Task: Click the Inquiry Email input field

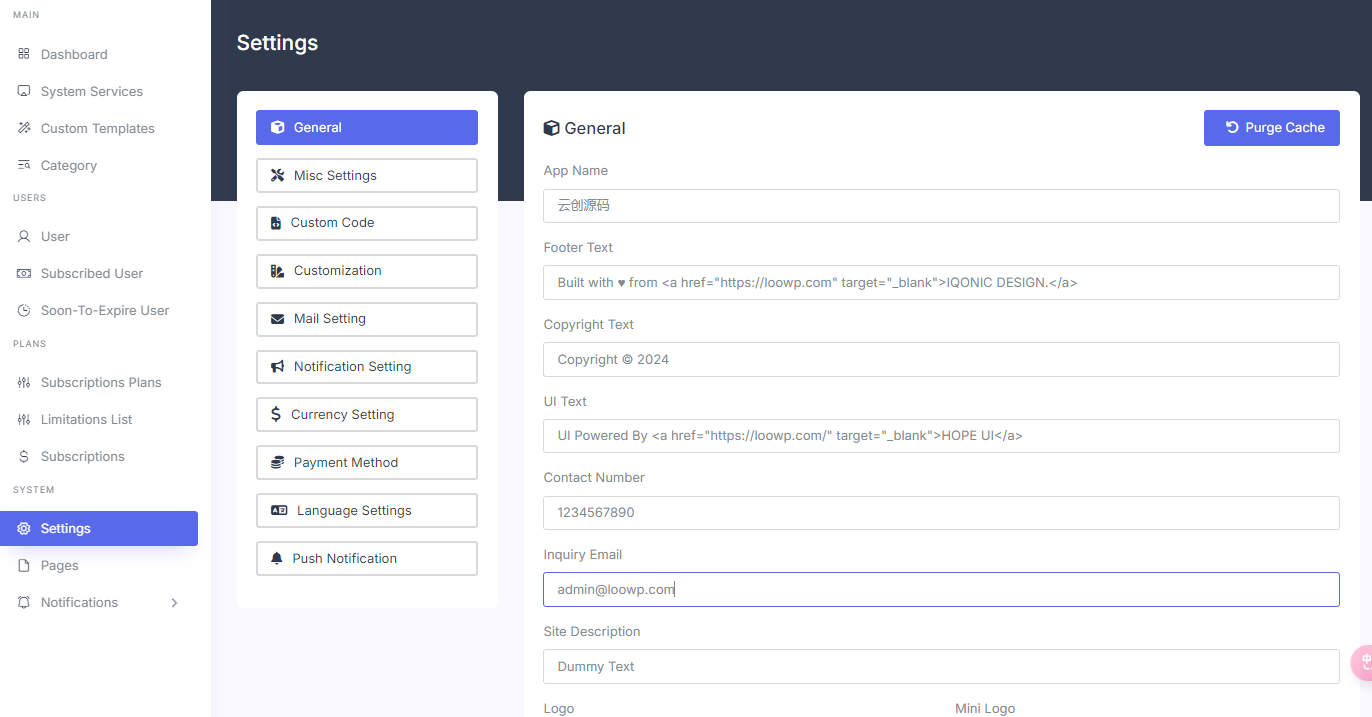Action: (941, 589)
